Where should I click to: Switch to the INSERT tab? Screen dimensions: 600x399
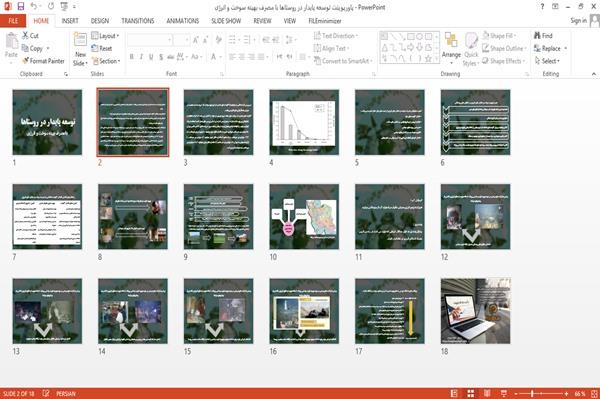click(70, 21)
